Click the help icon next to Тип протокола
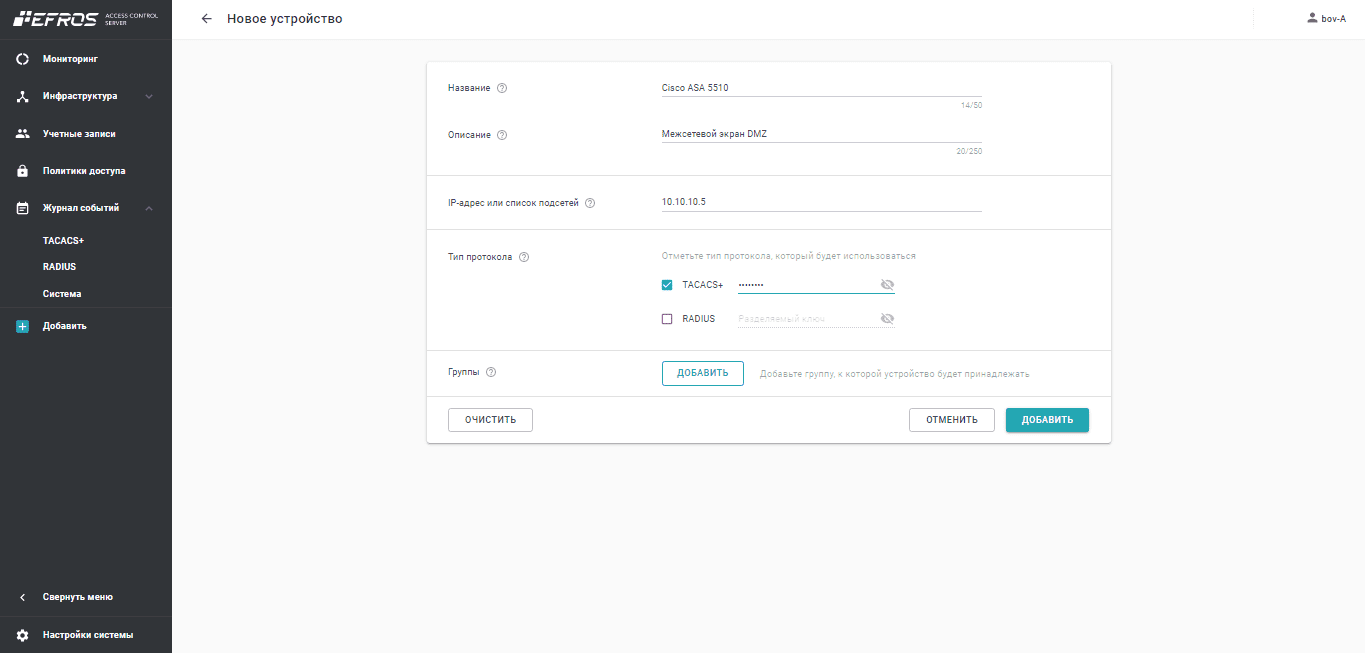Viewport: 1366px width, 653px height. click(x=524, y=257)
